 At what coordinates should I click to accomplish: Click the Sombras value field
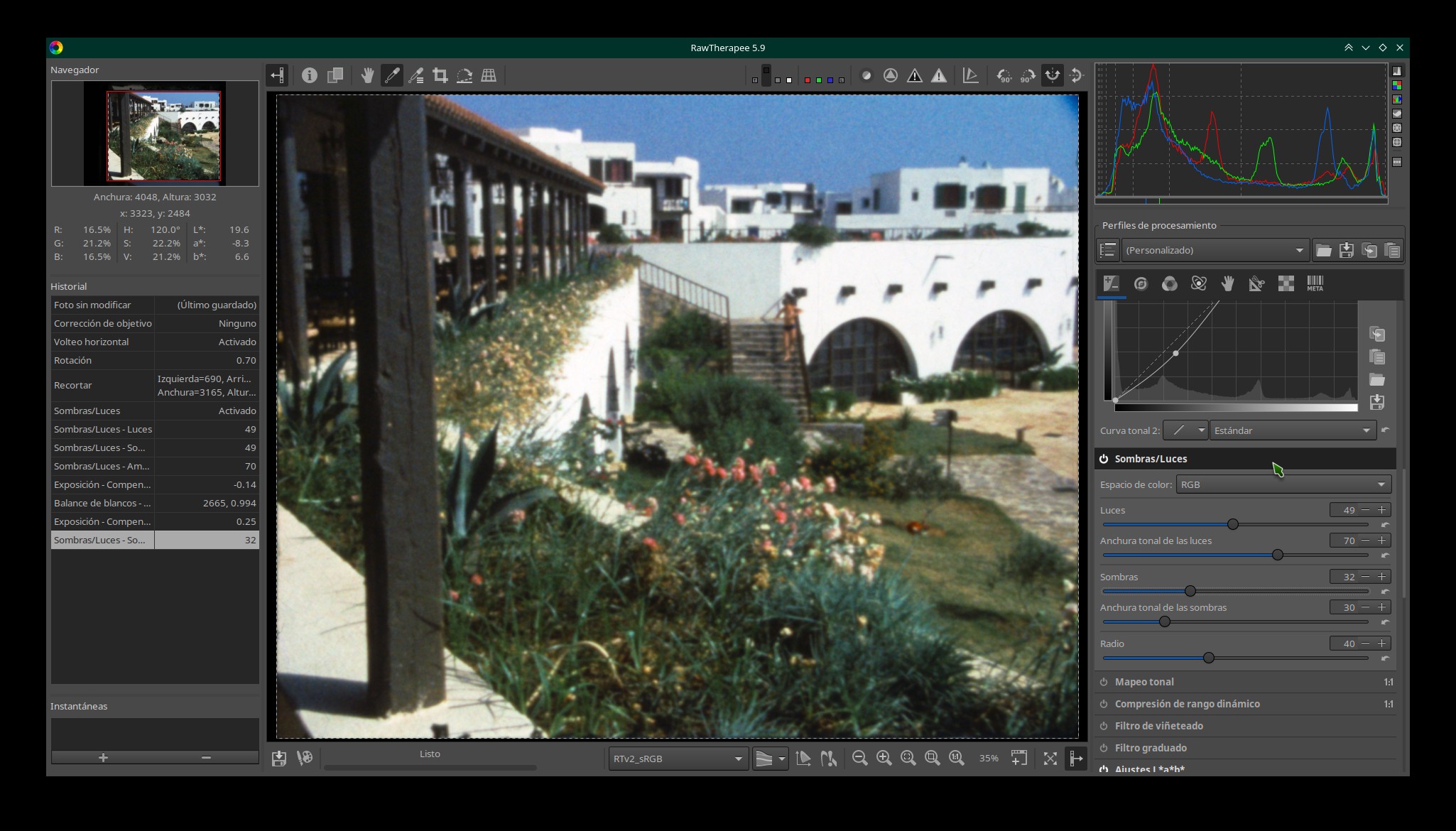[1344, 577]
